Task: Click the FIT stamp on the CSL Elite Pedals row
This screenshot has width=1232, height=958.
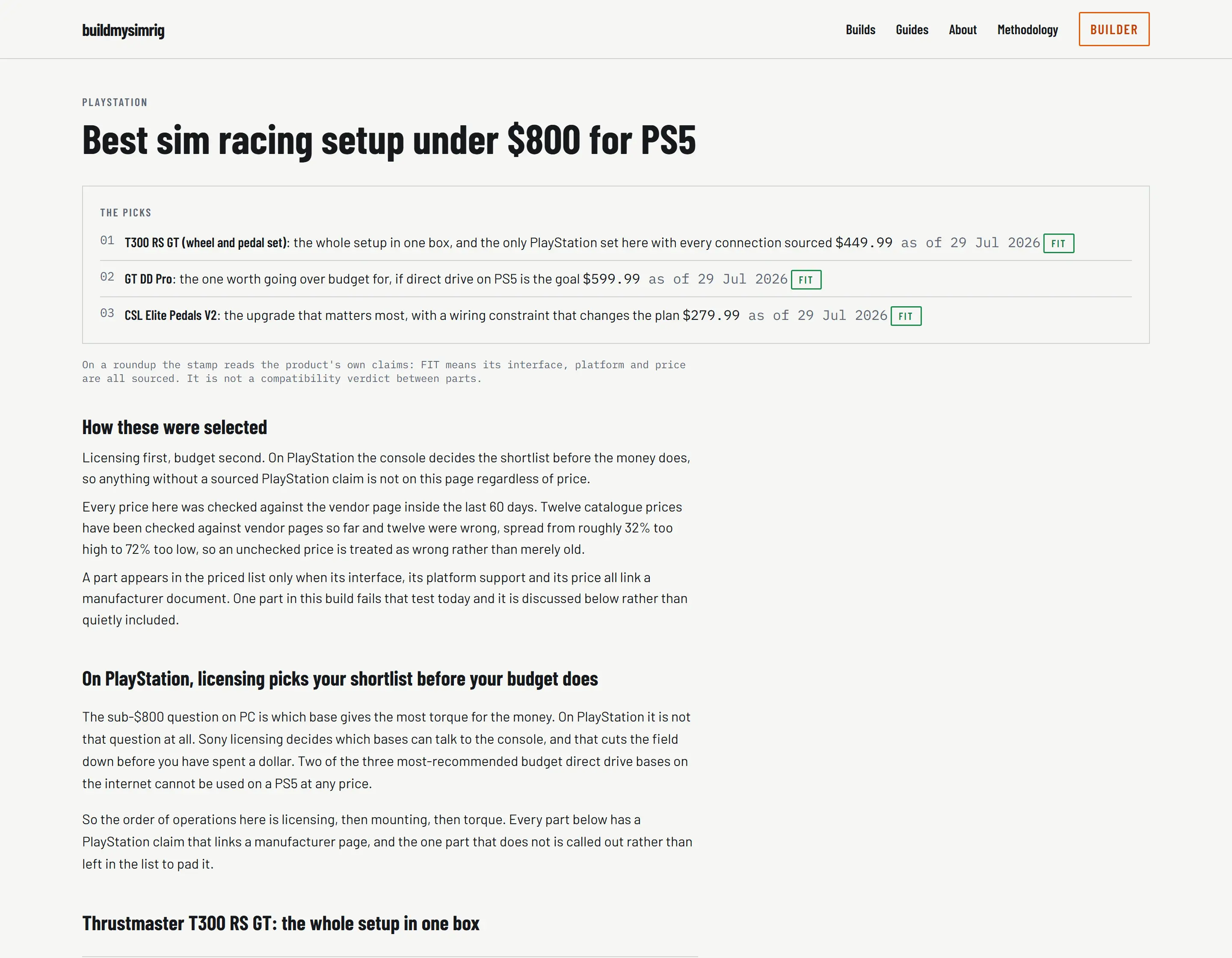Action: [x=905, y=316]
